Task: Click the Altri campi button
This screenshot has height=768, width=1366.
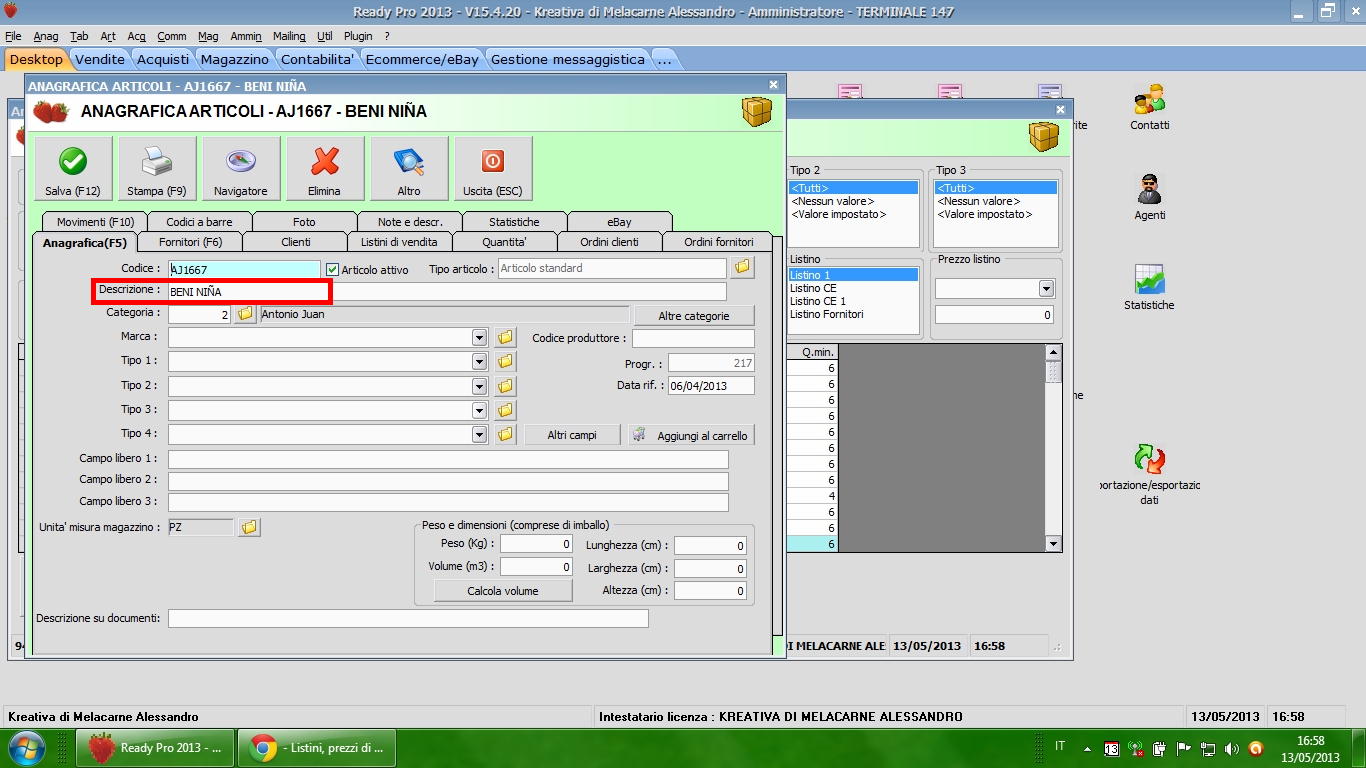Action: point(572,435)
